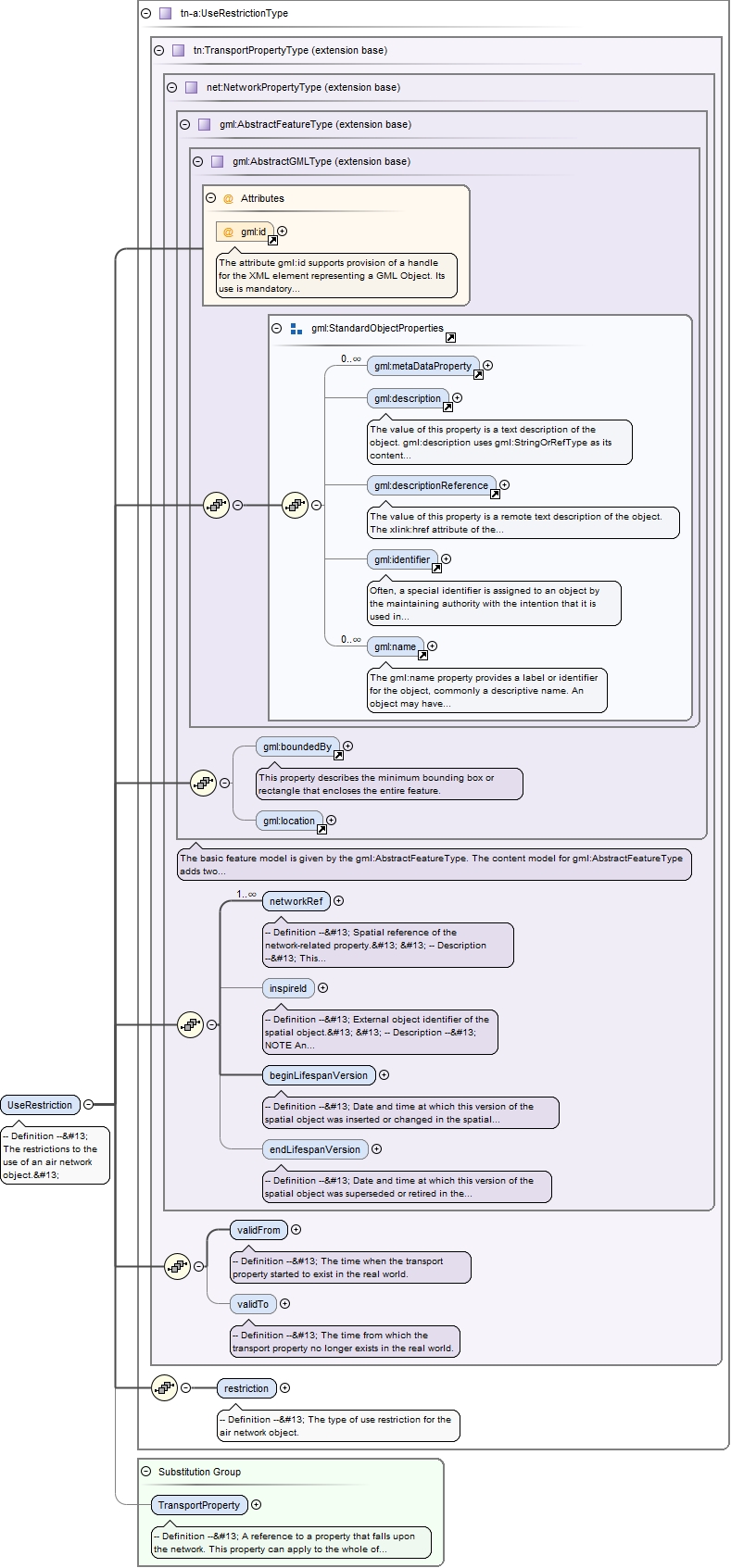
Task: Collapse the UseRestriction root element
Action: (89, 1105)
